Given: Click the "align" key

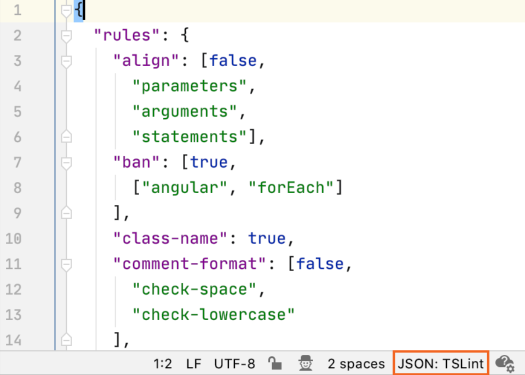Looking at the screenshot, I should pos(146,61).
